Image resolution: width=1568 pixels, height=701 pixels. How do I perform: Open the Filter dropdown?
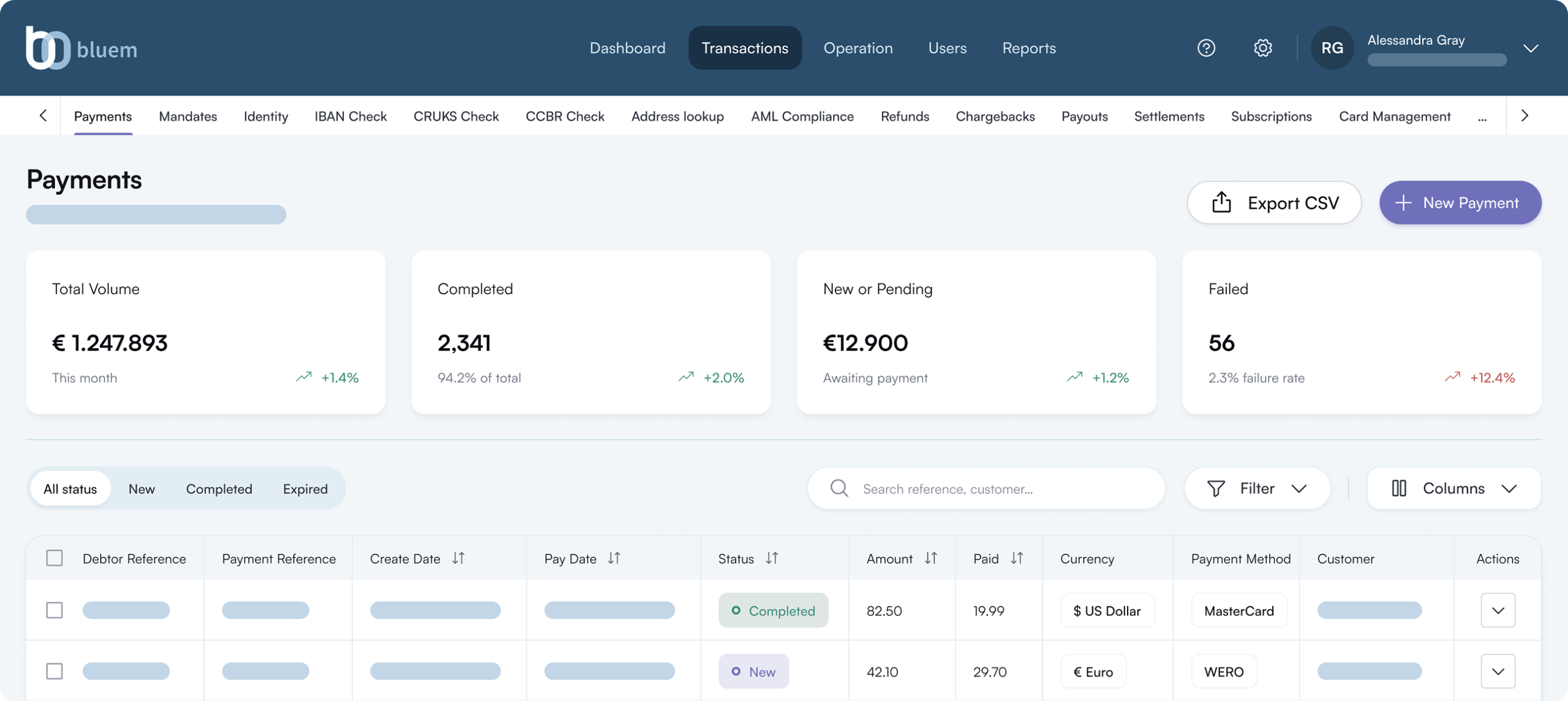point(1257,488)
